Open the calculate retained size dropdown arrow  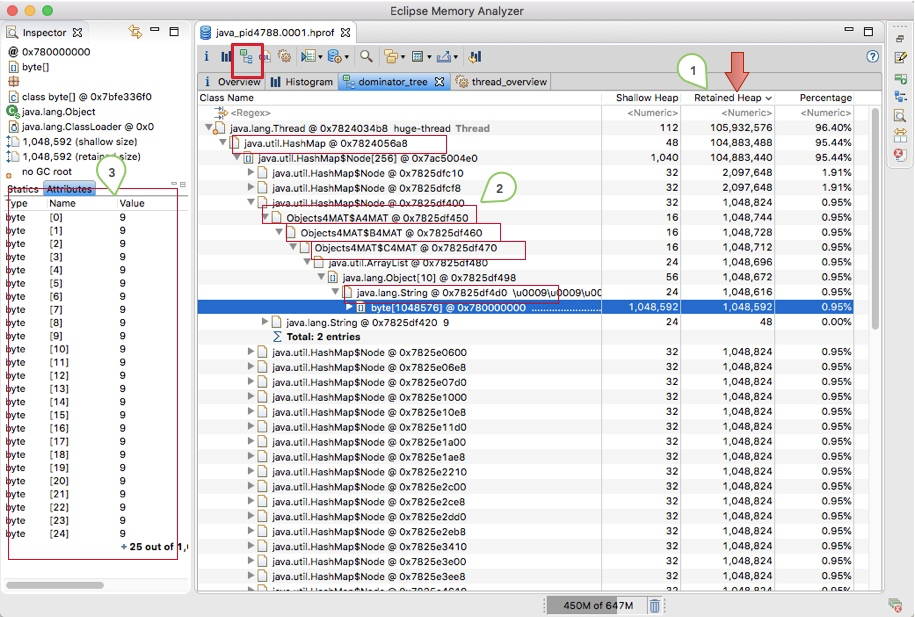[429, 57]
